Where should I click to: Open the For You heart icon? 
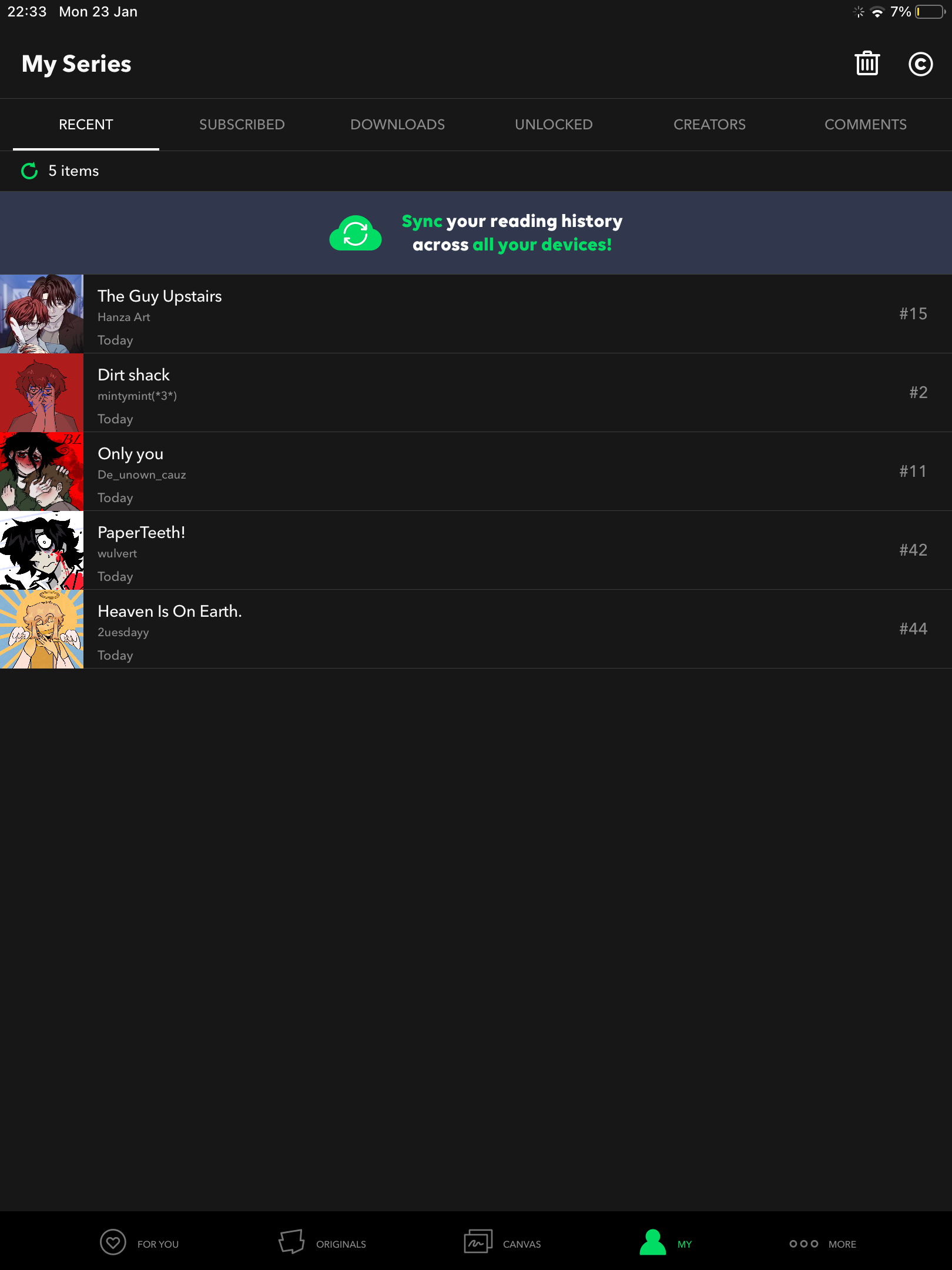coord(113,1242)
